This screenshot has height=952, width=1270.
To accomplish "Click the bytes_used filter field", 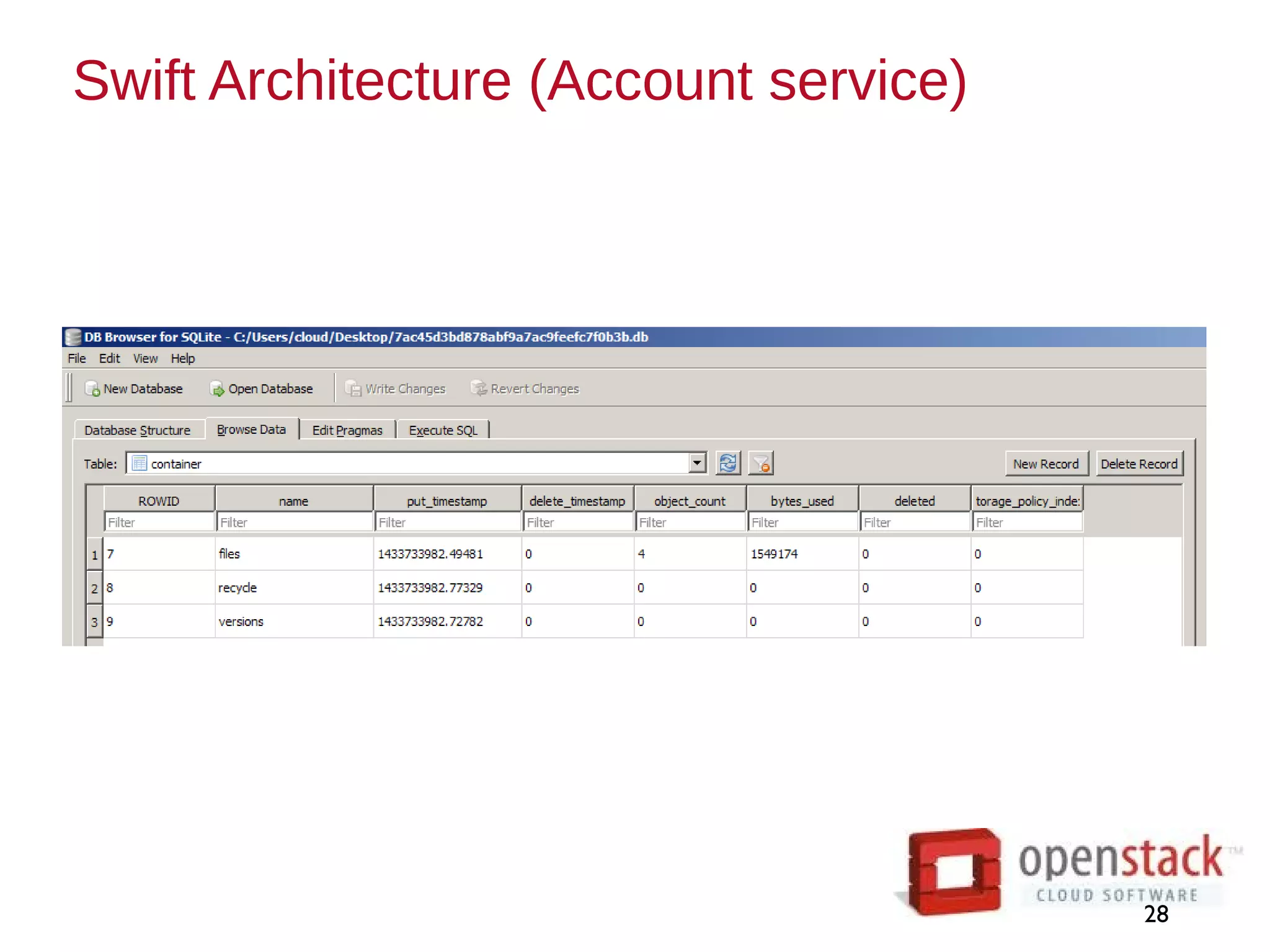I will coord(803,522).
